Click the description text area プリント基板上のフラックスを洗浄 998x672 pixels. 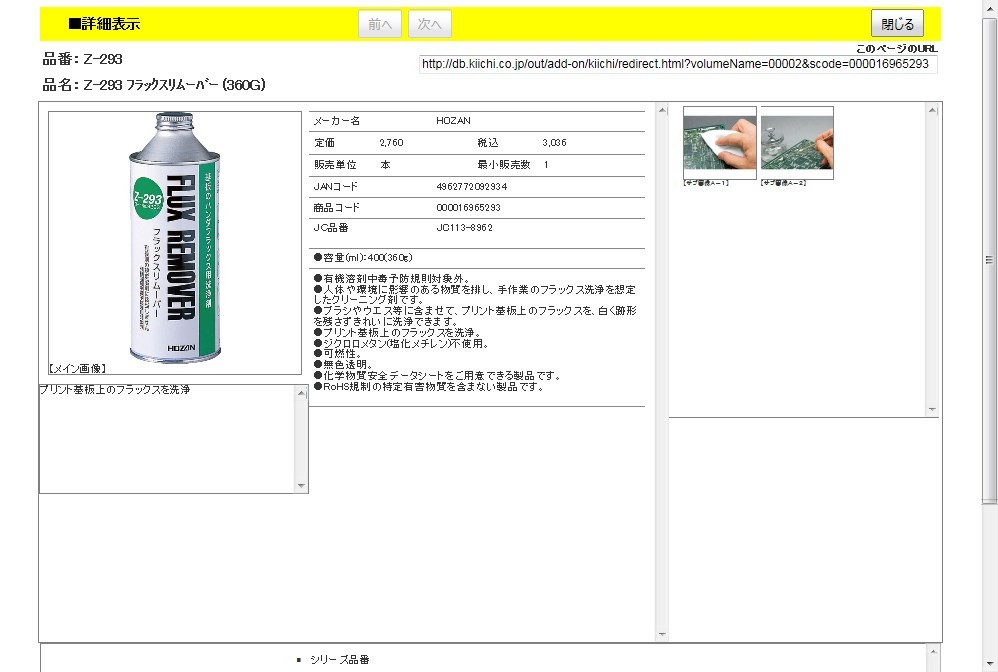point(167,438)
